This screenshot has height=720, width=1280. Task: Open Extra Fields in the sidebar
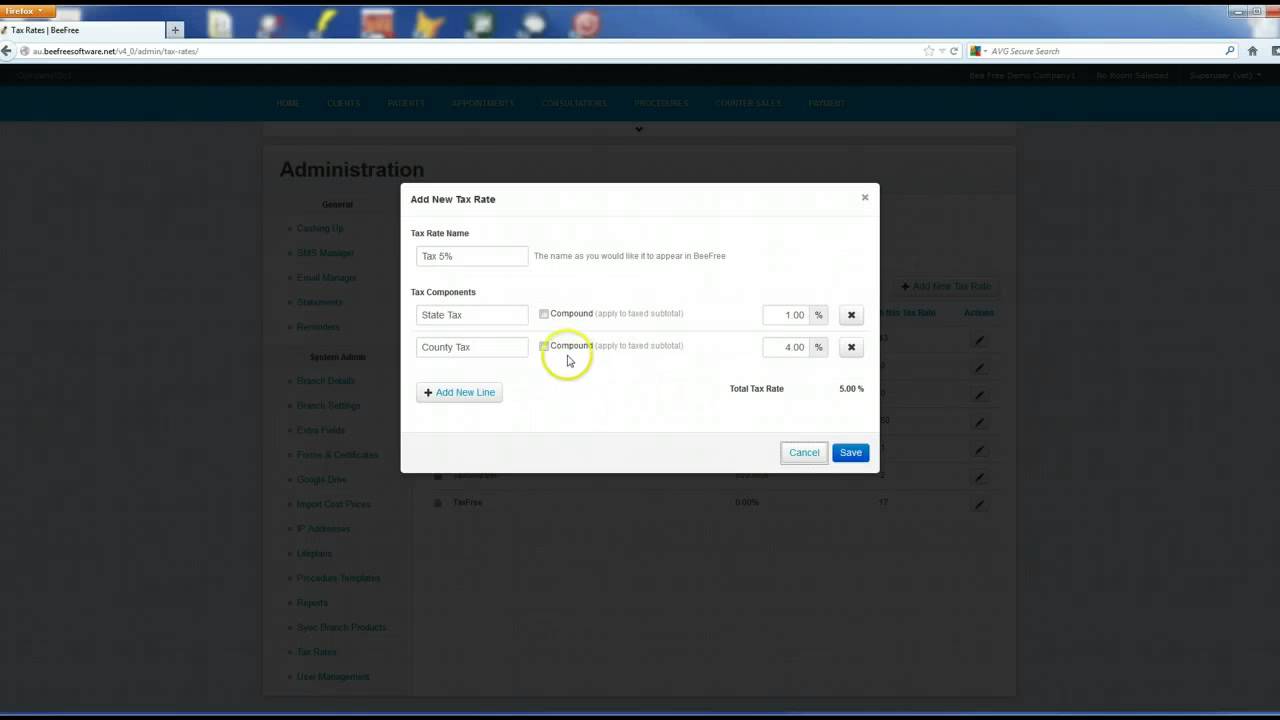pyautogui.click(x=321, y=430)
